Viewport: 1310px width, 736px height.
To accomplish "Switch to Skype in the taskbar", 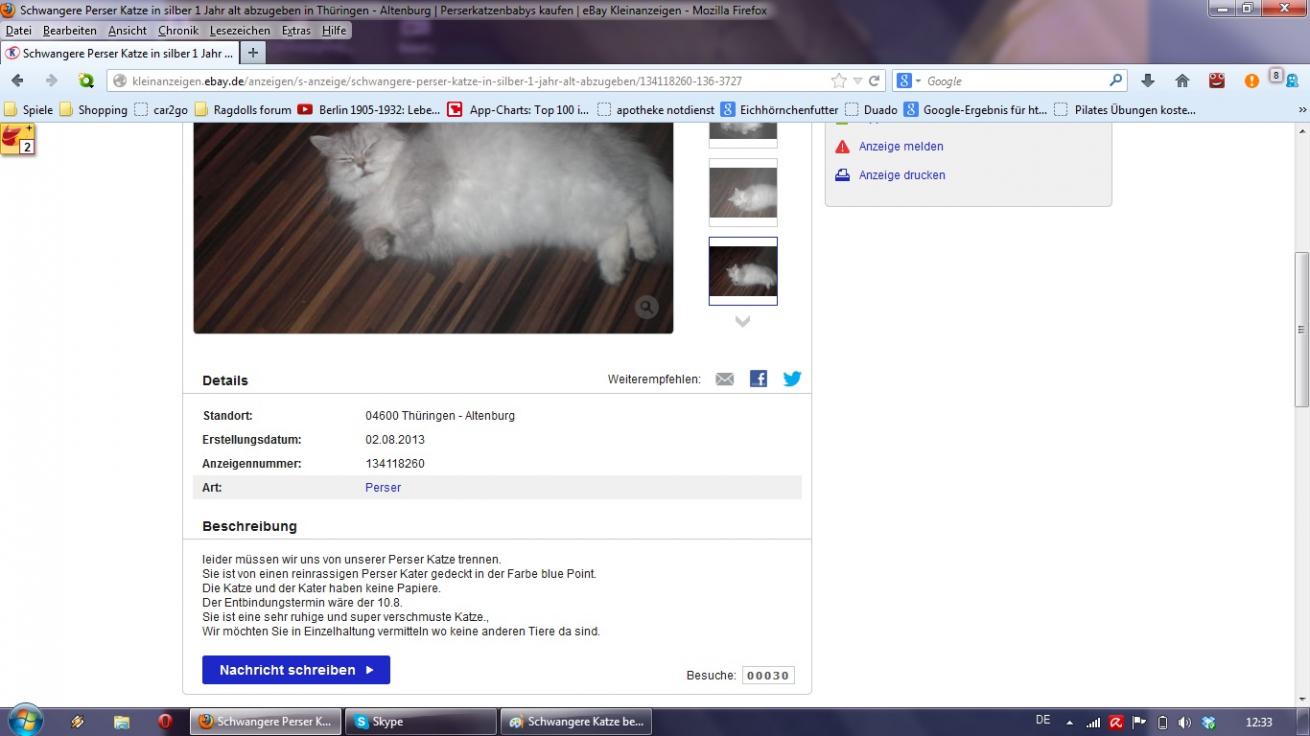I will pos(420,721).
